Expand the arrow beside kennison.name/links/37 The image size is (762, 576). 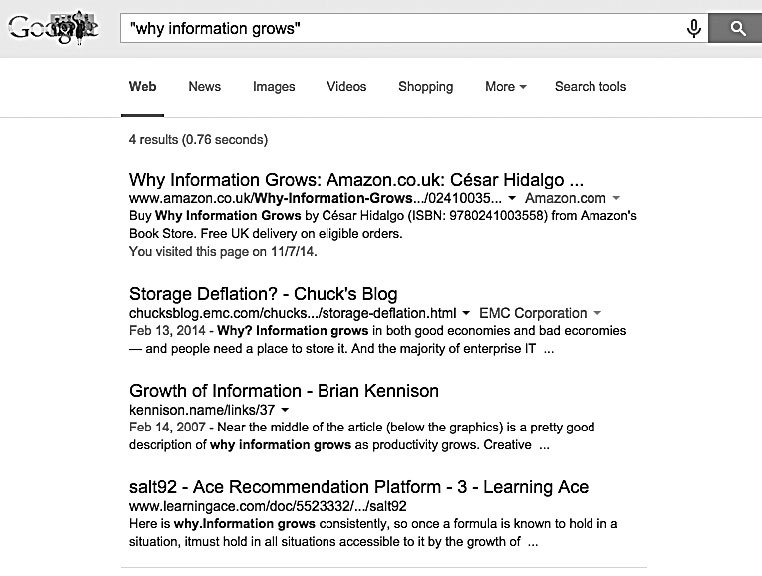[x=285, y=410]
